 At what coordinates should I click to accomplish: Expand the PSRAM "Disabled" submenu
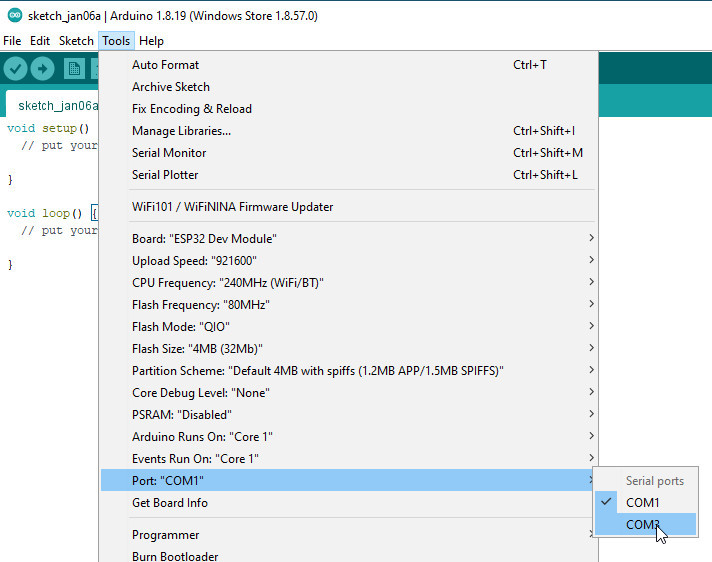tap(348, 415)
